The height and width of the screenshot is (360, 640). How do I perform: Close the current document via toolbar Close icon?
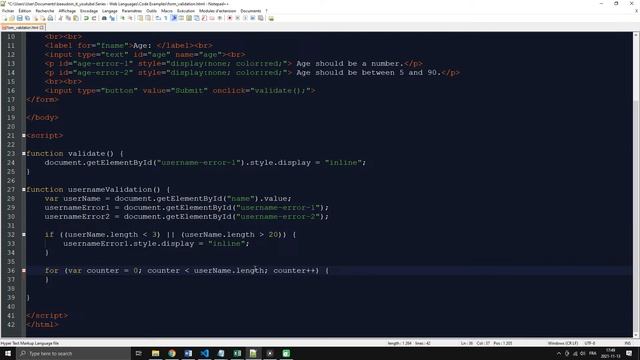click(x=36, y=18)
